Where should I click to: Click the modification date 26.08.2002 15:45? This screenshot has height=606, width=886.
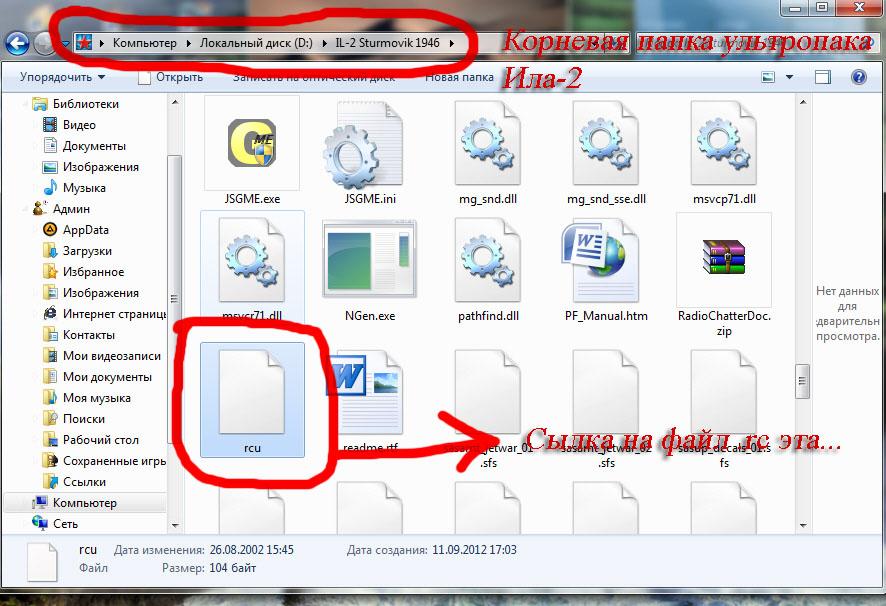[x=251, y=549]
